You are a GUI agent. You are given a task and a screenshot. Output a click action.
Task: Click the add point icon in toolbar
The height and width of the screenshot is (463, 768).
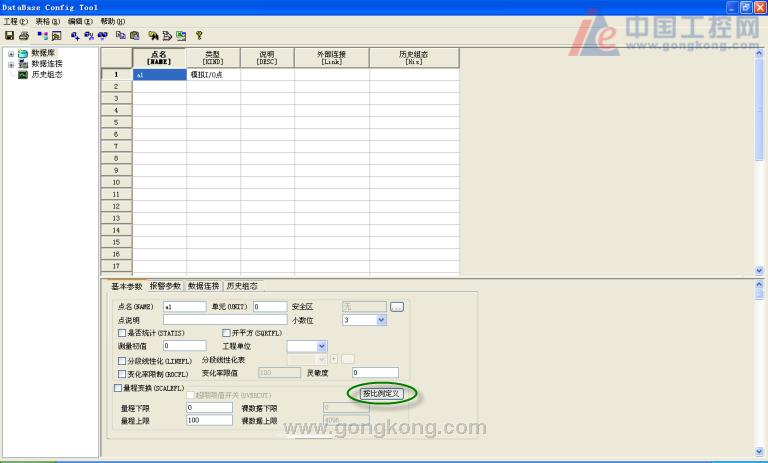[x=75, y=35]
